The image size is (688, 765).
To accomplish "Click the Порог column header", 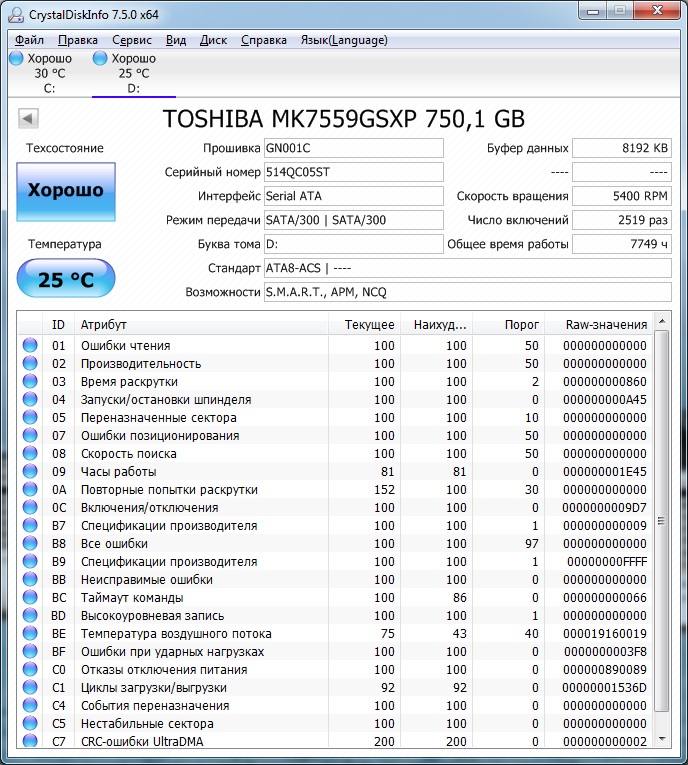I will [508, 324].
